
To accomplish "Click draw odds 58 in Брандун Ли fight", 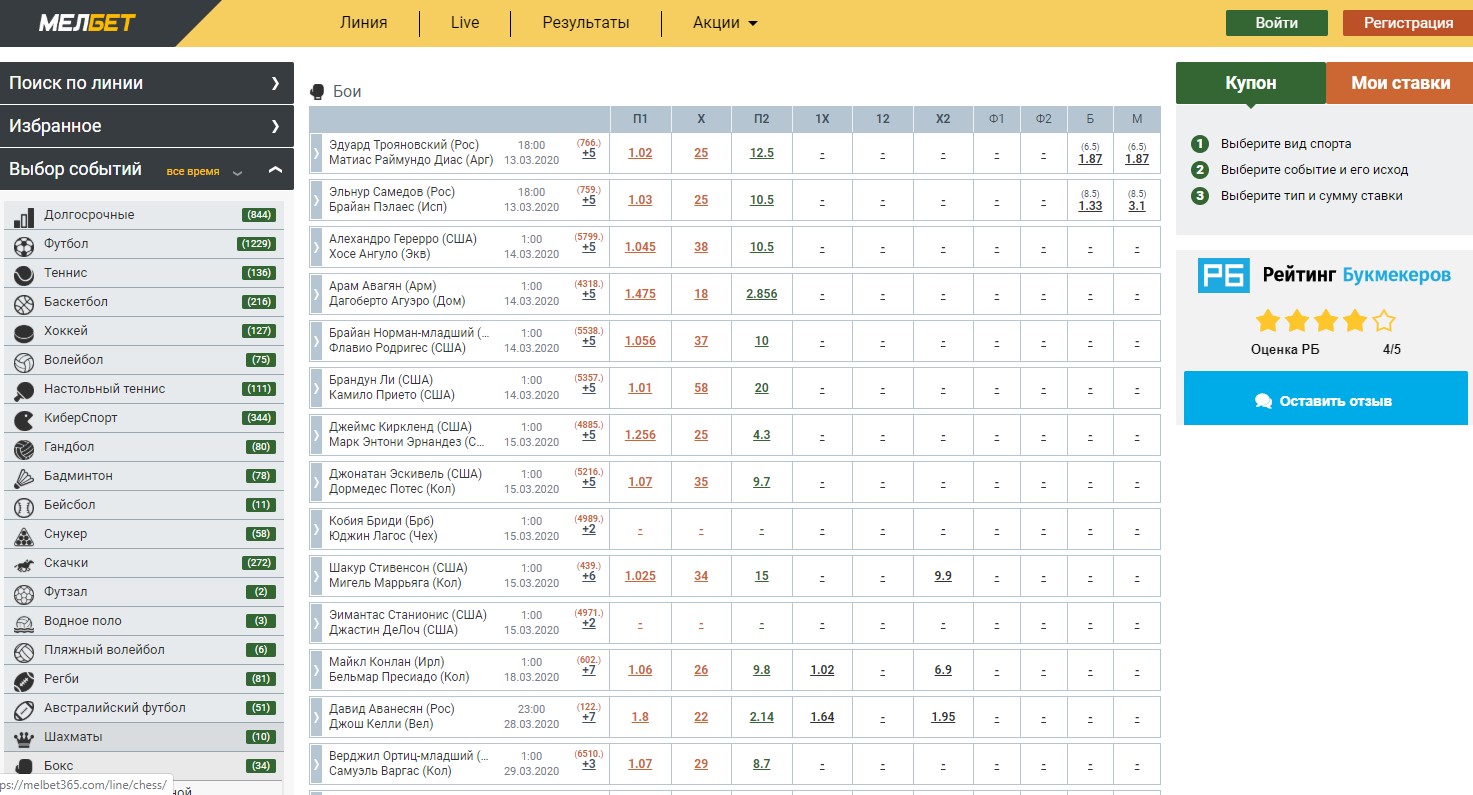I will click(701, 388).
